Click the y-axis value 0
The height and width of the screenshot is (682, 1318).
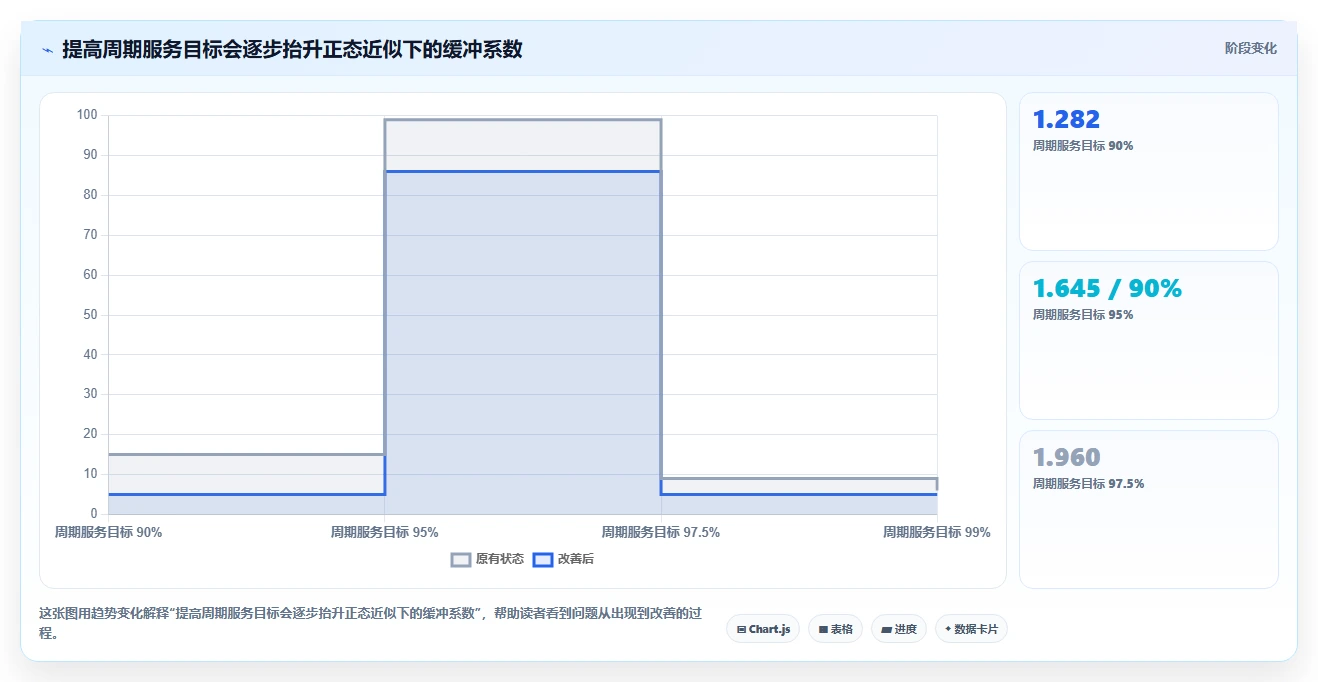coord(94,514)
